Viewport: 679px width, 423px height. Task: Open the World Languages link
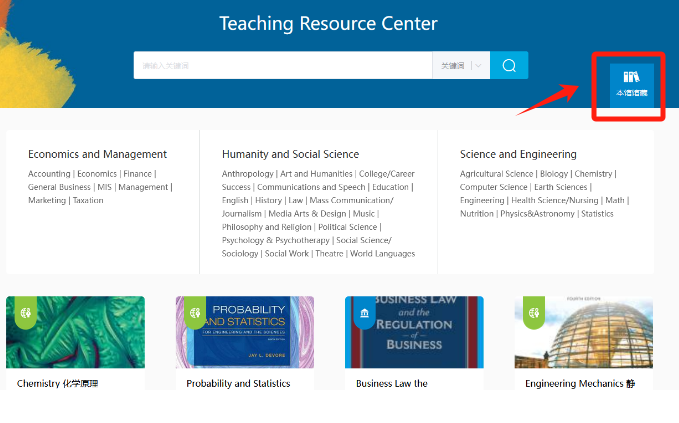click(382, 253)
